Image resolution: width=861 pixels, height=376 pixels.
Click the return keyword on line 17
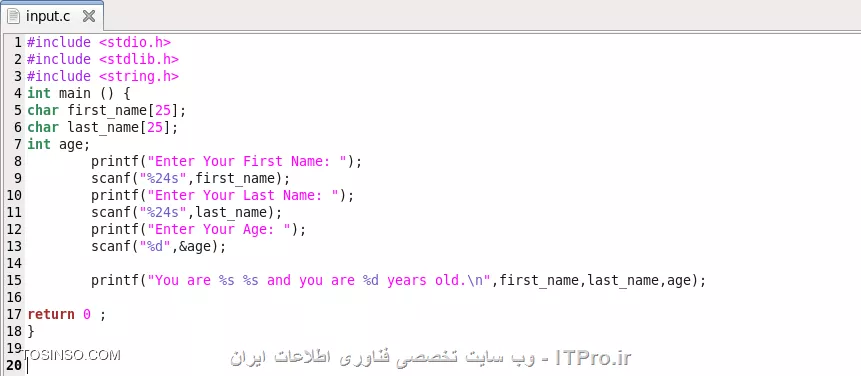(x=51, y=315)
